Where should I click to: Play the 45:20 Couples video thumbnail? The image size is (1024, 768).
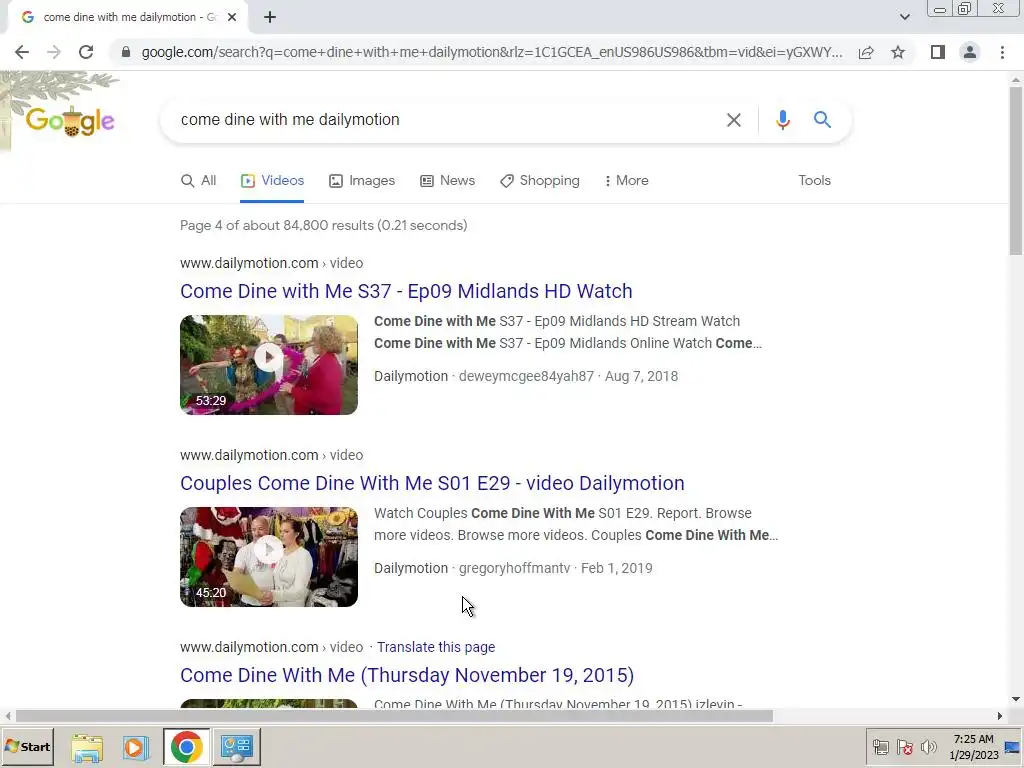tap(269, 557)
